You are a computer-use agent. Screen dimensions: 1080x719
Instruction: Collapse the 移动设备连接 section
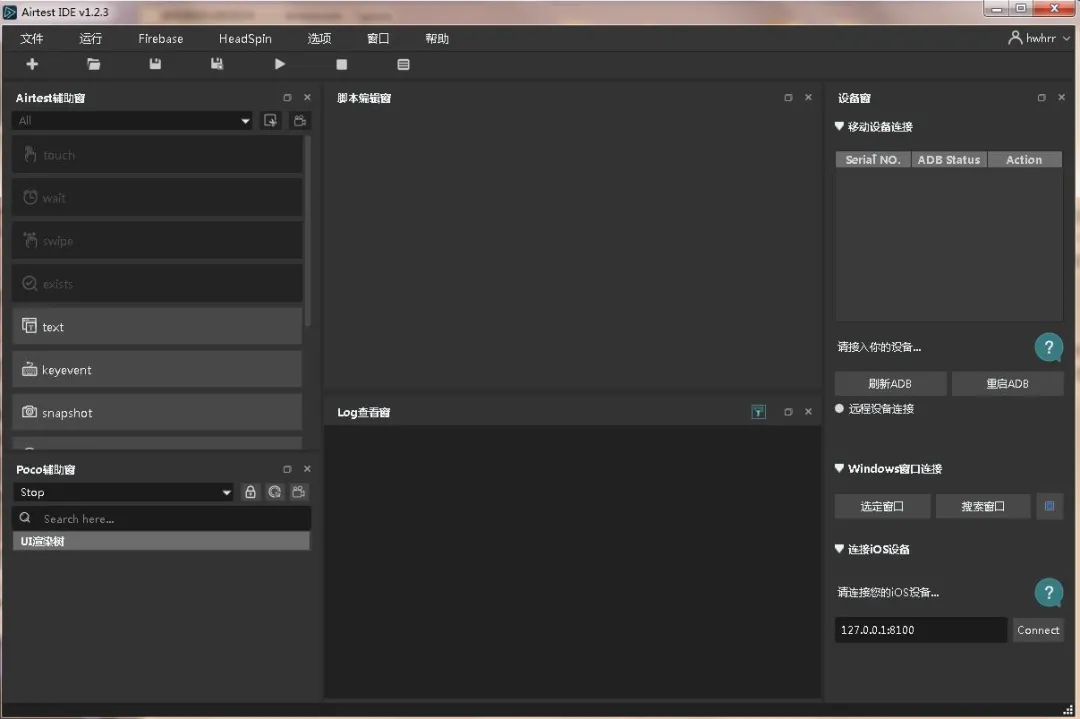pyautogui.click(x=839, y=126)
